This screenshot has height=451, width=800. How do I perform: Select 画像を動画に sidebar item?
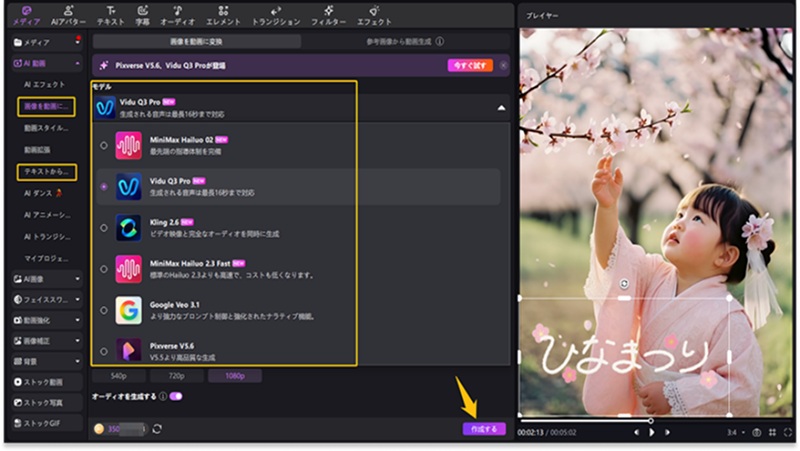click(x=46, y=107)
